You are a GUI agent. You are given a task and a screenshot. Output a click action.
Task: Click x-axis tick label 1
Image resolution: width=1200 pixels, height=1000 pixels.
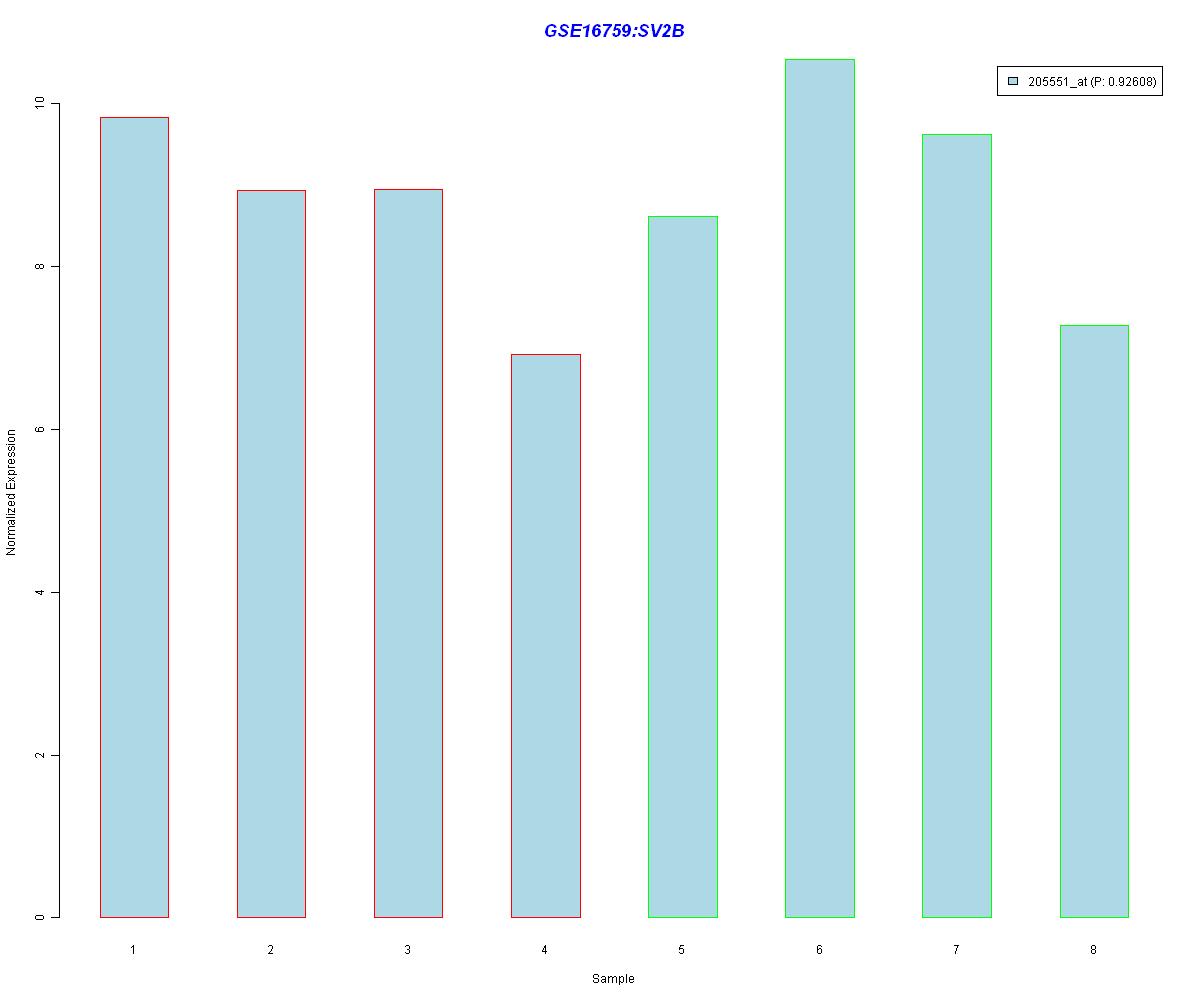(x=133, y=949)
